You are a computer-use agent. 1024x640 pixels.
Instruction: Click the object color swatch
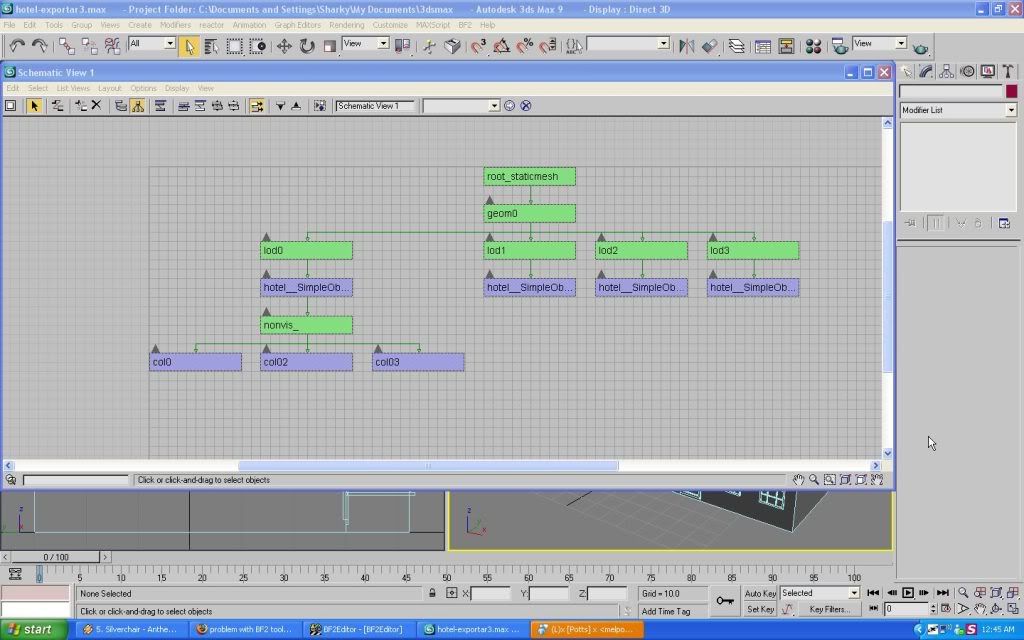point(1011,91)
